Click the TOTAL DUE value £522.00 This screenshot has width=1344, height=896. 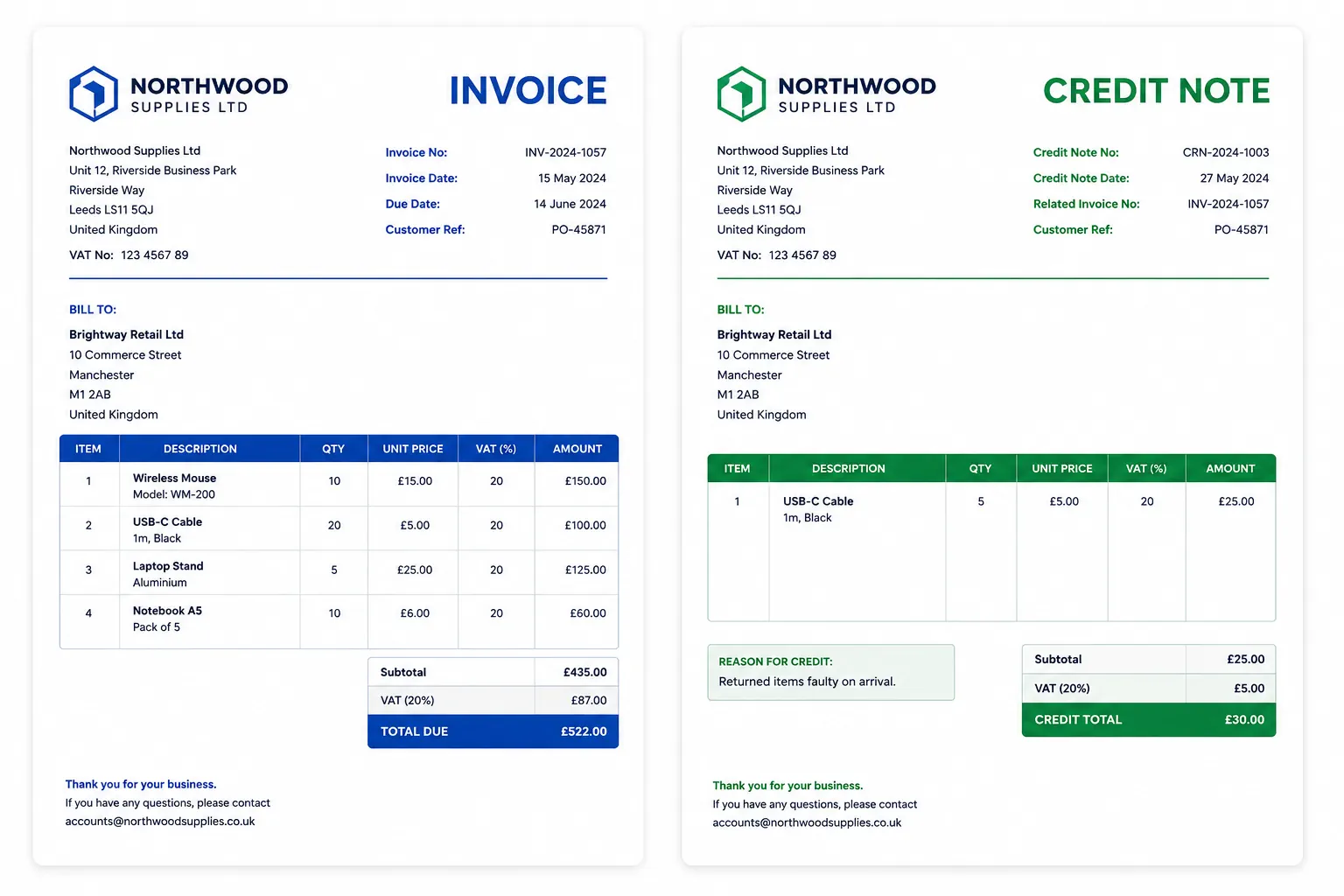584,731
